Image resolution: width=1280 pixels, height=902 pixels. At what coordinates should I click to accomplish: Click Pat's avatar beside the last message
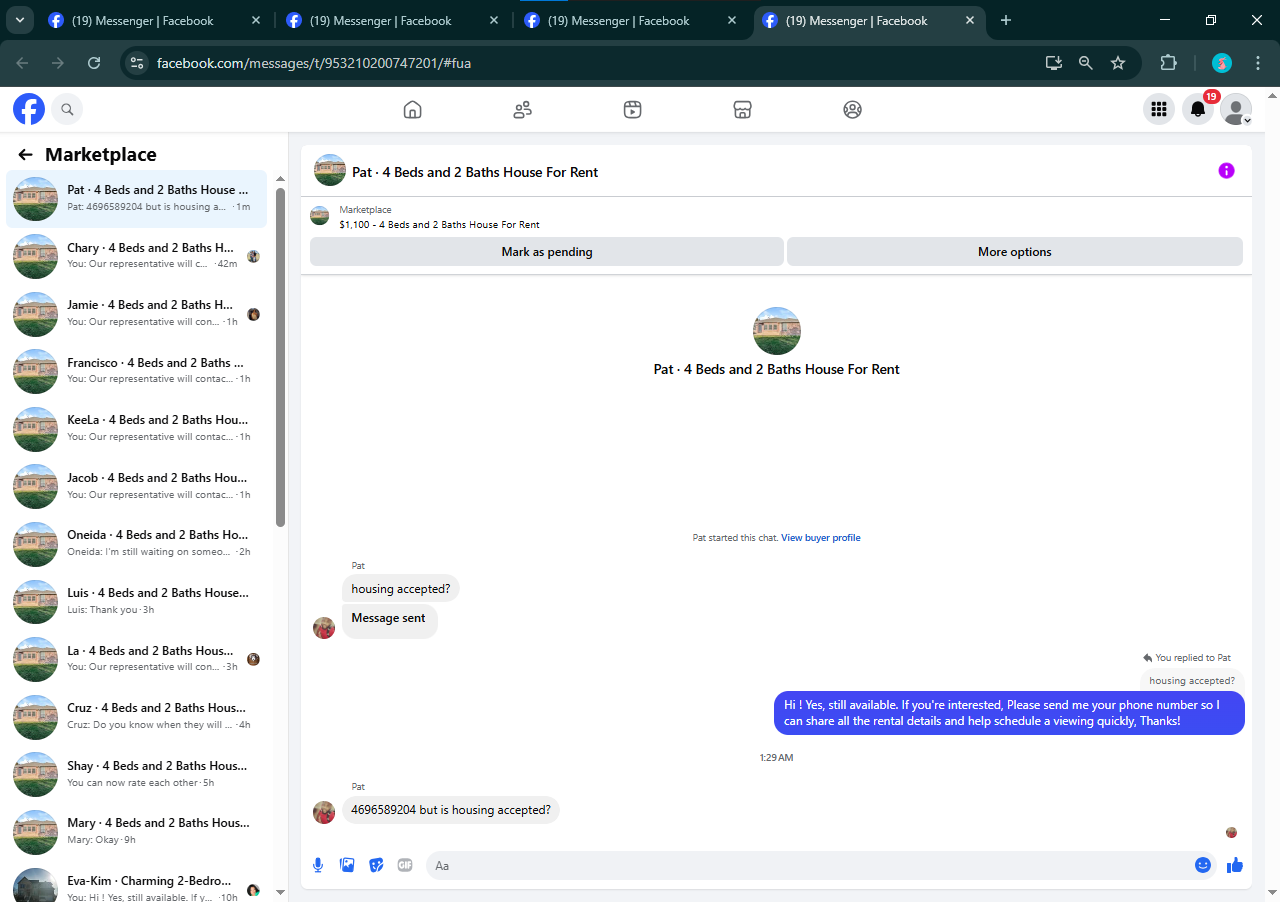[324, 812]
